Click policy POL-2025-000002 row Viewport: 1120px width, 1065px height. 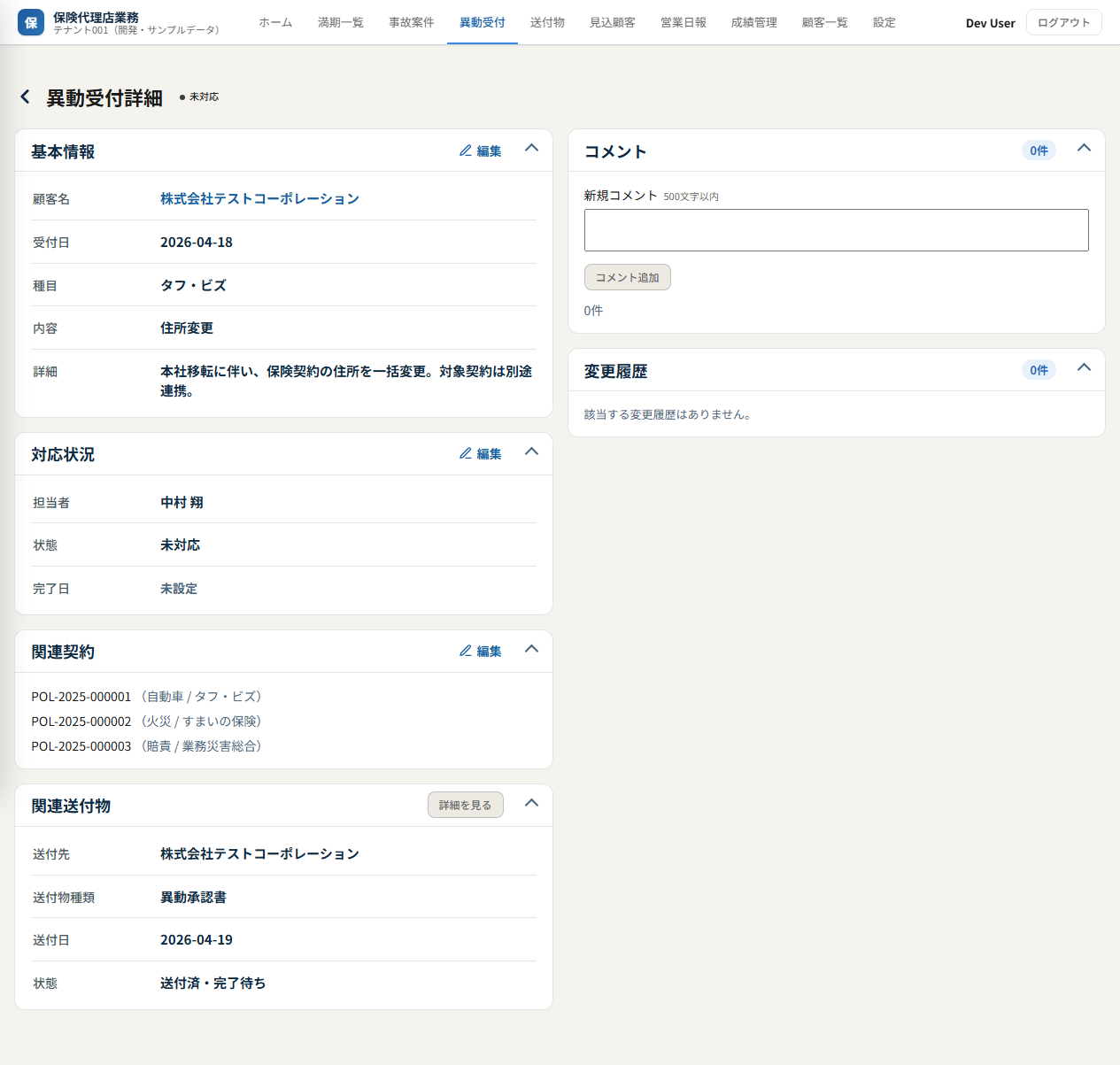[x=147, y=722]
